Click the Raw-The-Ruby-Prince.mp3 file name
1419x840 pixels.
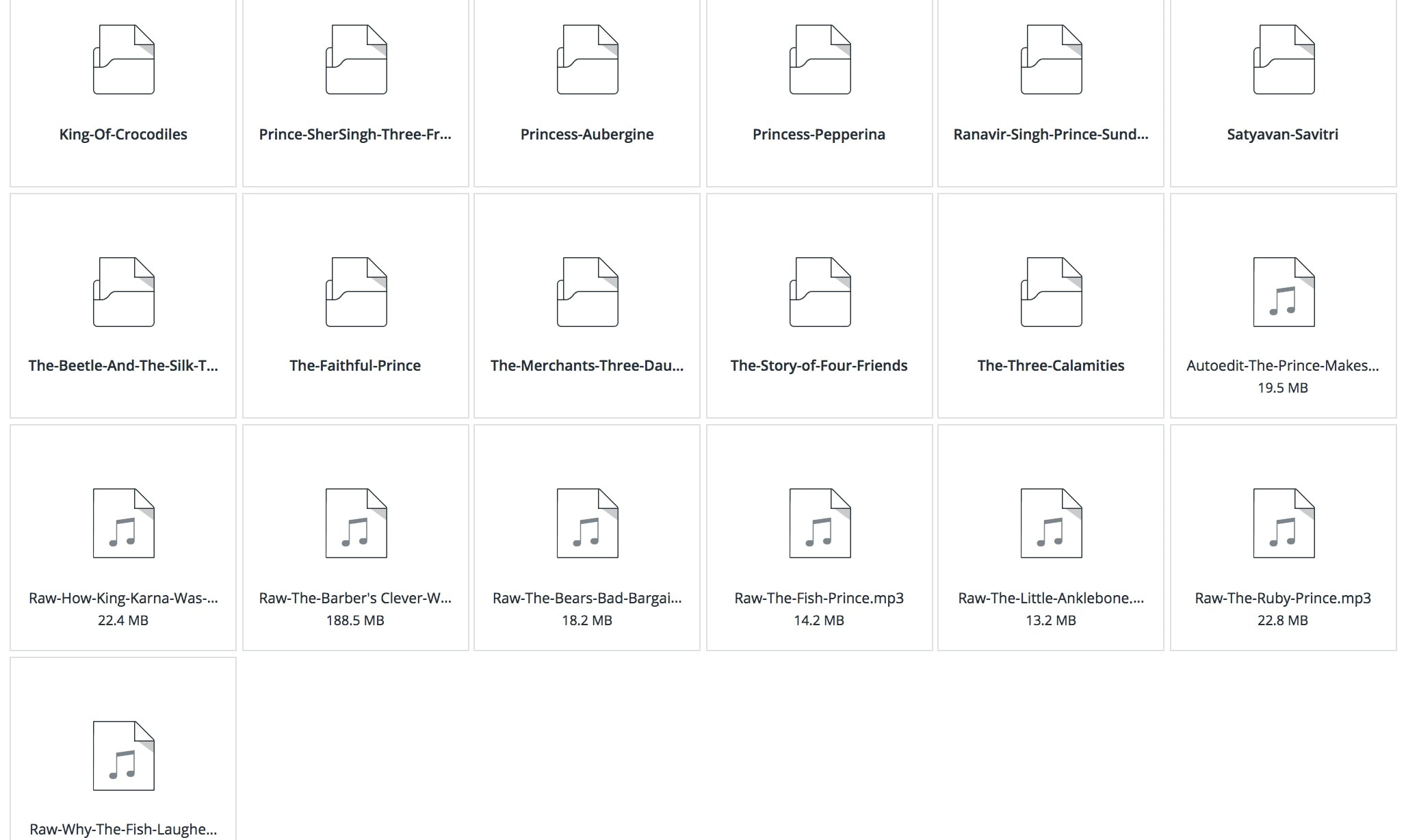[1283, 598]
